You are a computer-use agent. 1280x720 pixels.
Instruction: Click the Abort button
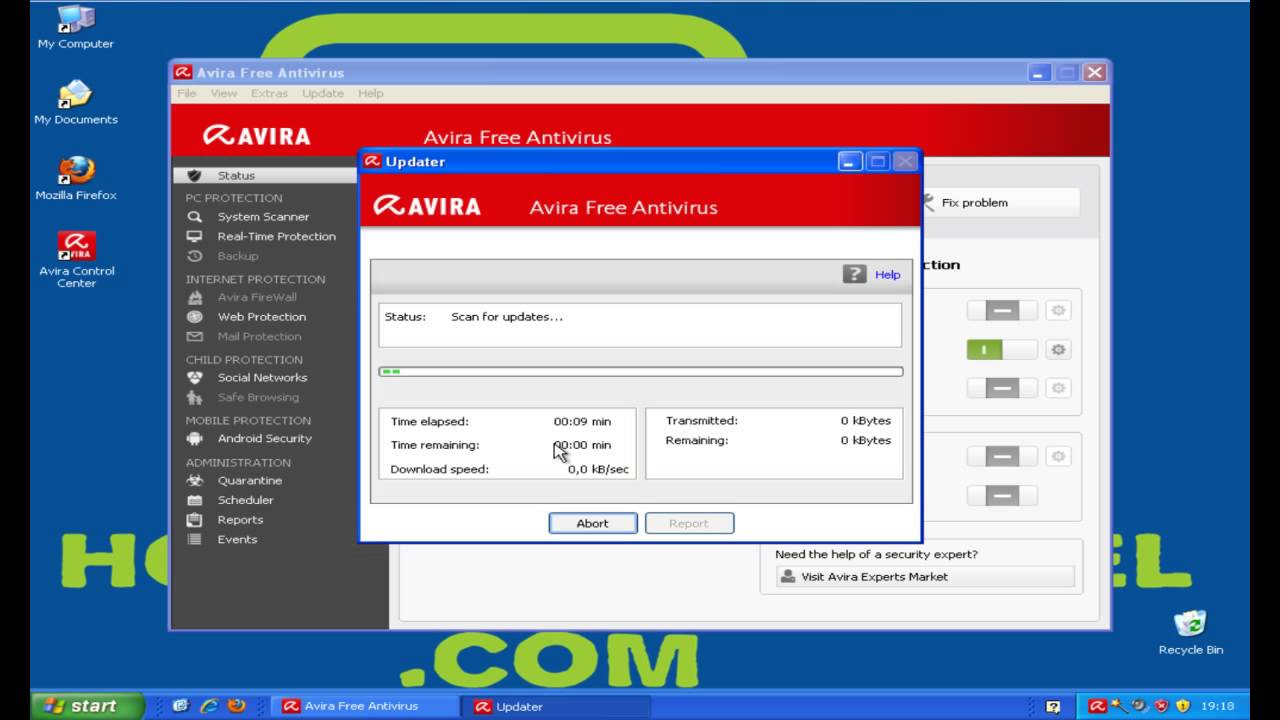pos(593,523)
